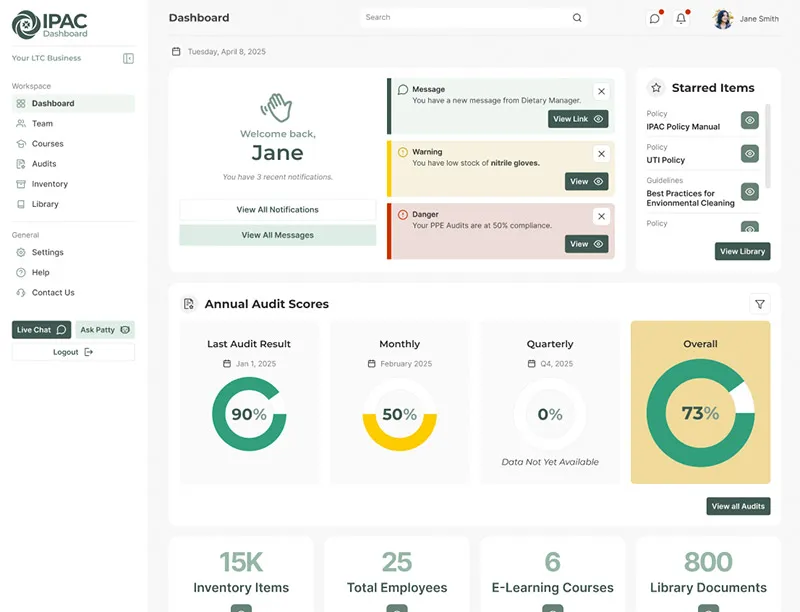This screenshot has width=800, height=612.
Task: Navigate to Inventory
Action: [73, 184]
